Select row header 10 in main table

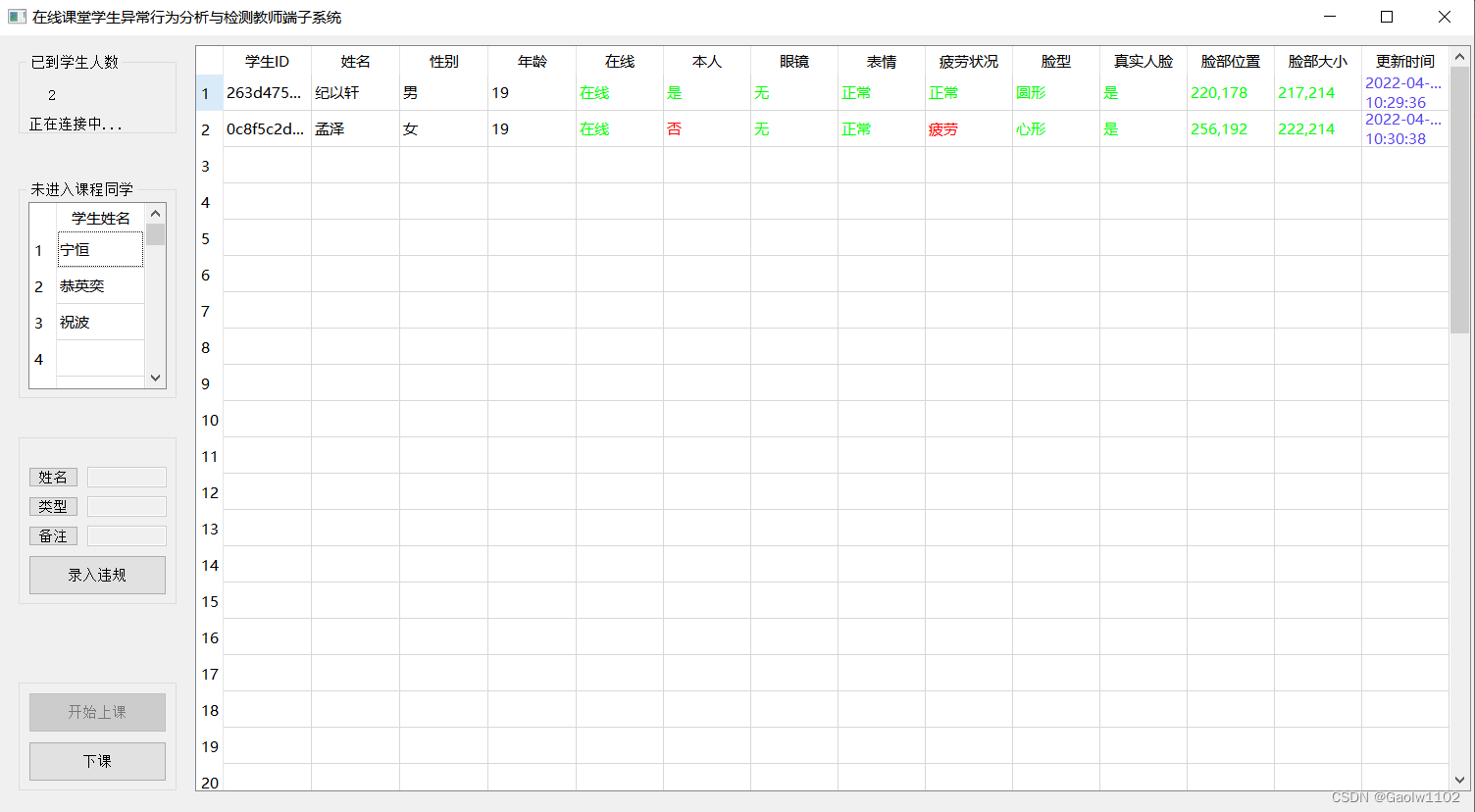click(x=209, y=420)
